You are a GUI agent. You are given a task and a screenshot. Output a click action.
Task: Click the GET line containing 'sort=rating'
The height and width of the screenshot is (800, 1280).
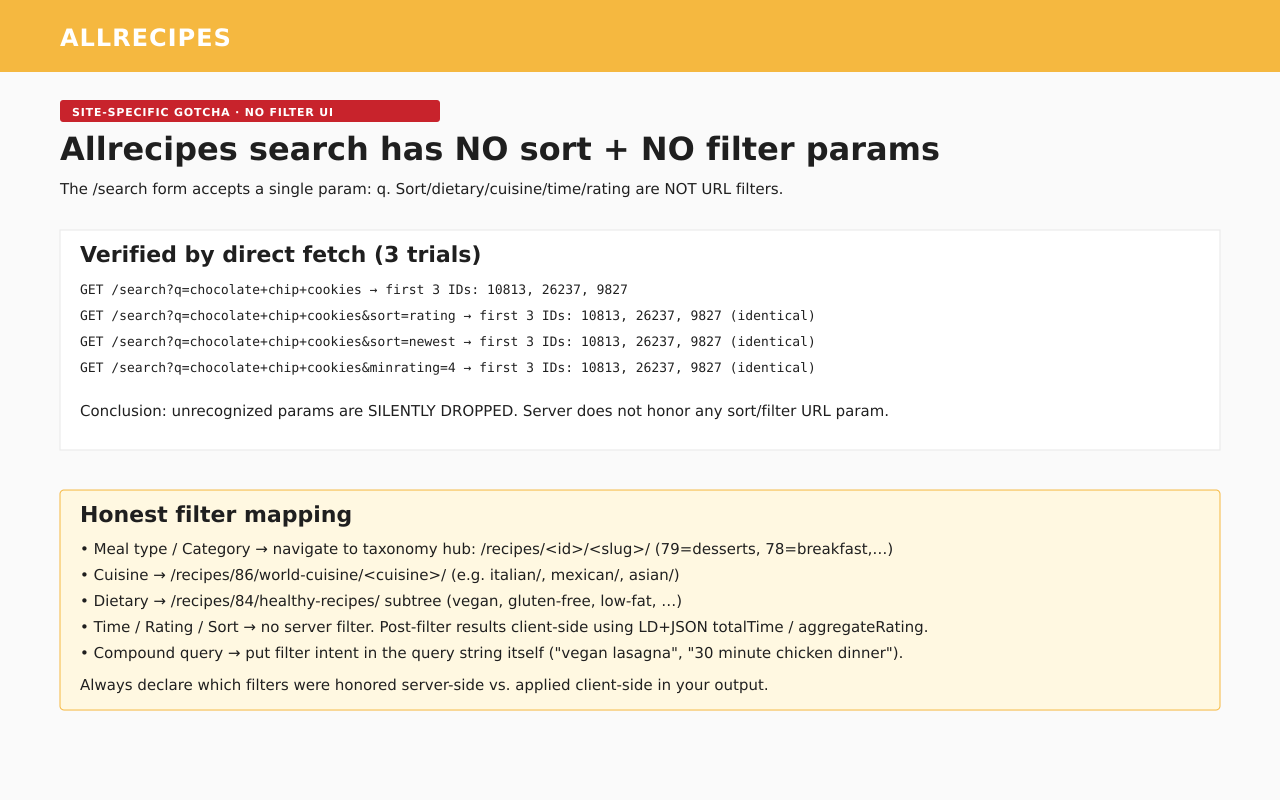click(447, 316)
